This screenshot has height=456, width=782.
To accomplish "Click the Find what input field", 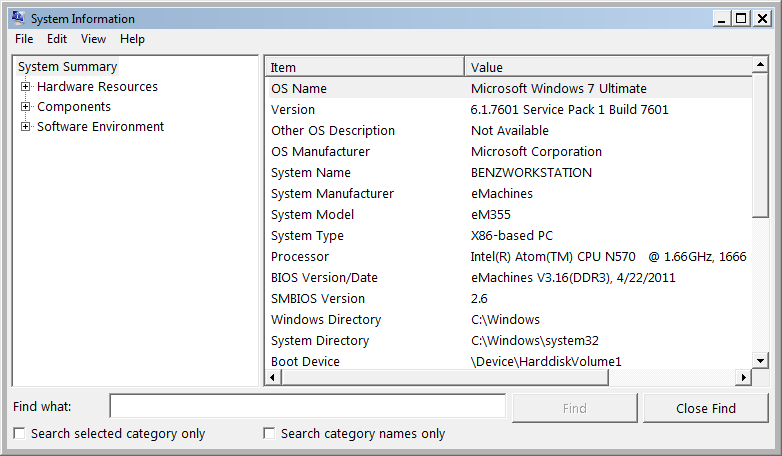I will point(308,406).
